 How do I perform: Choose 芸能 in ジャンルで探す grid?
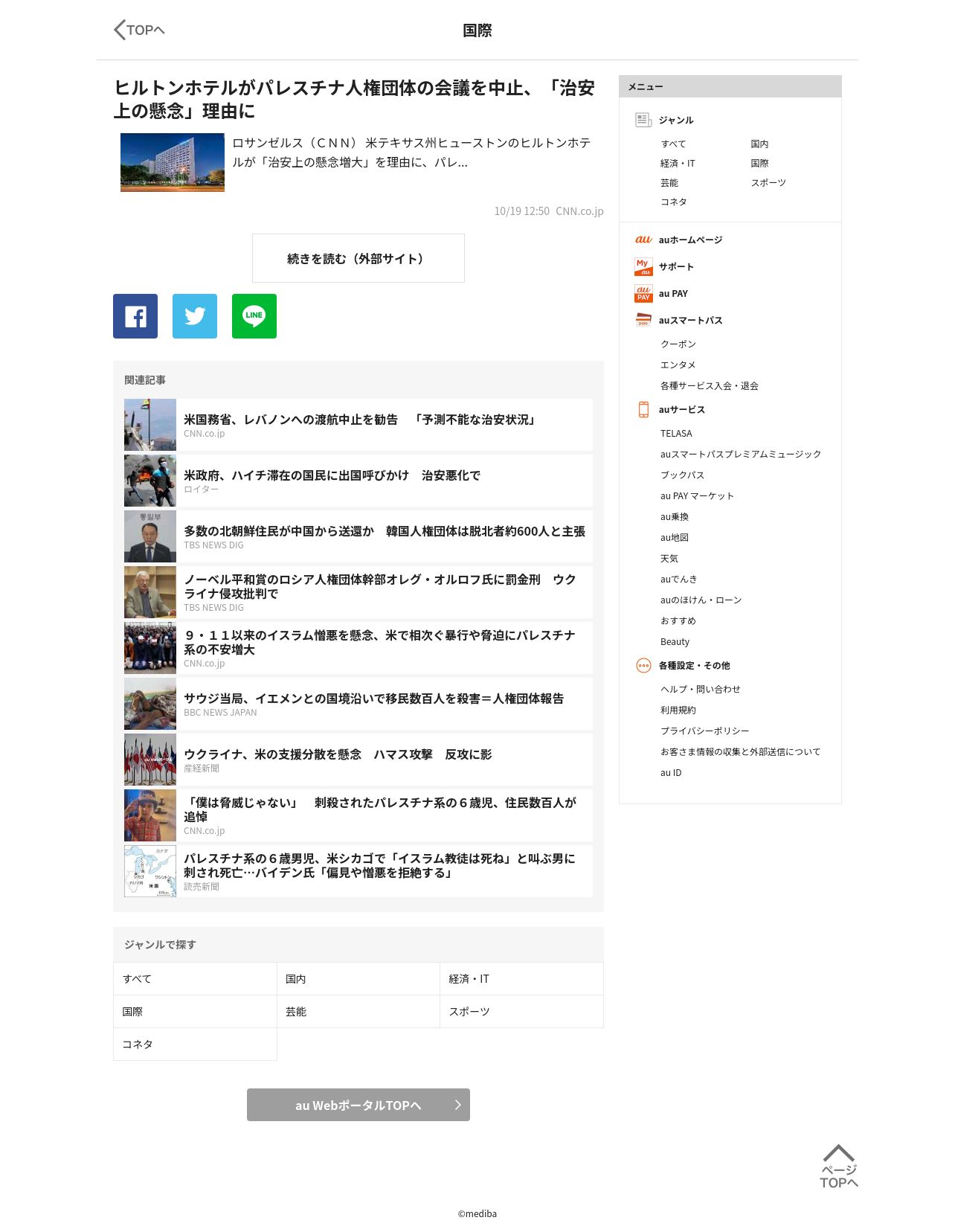(358, 1011)
